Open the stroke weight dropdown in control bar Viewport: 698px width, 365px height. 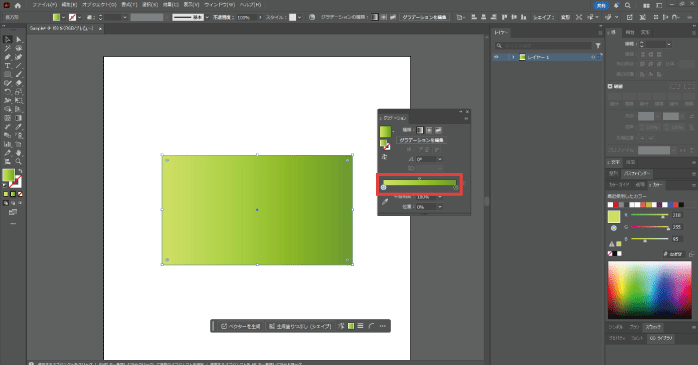125,17
